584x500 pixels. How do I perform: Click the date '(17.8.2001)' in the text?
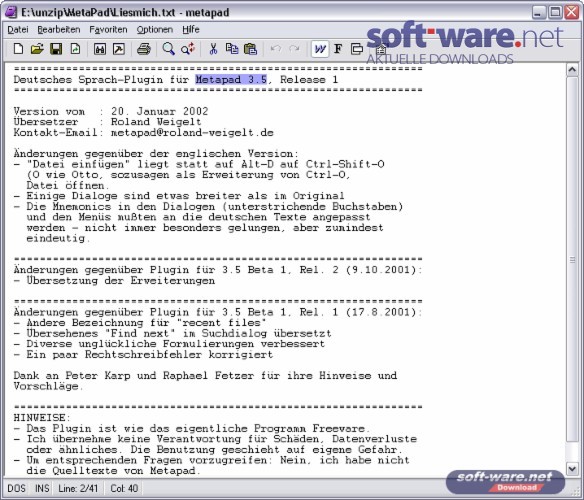coord(380,312)
